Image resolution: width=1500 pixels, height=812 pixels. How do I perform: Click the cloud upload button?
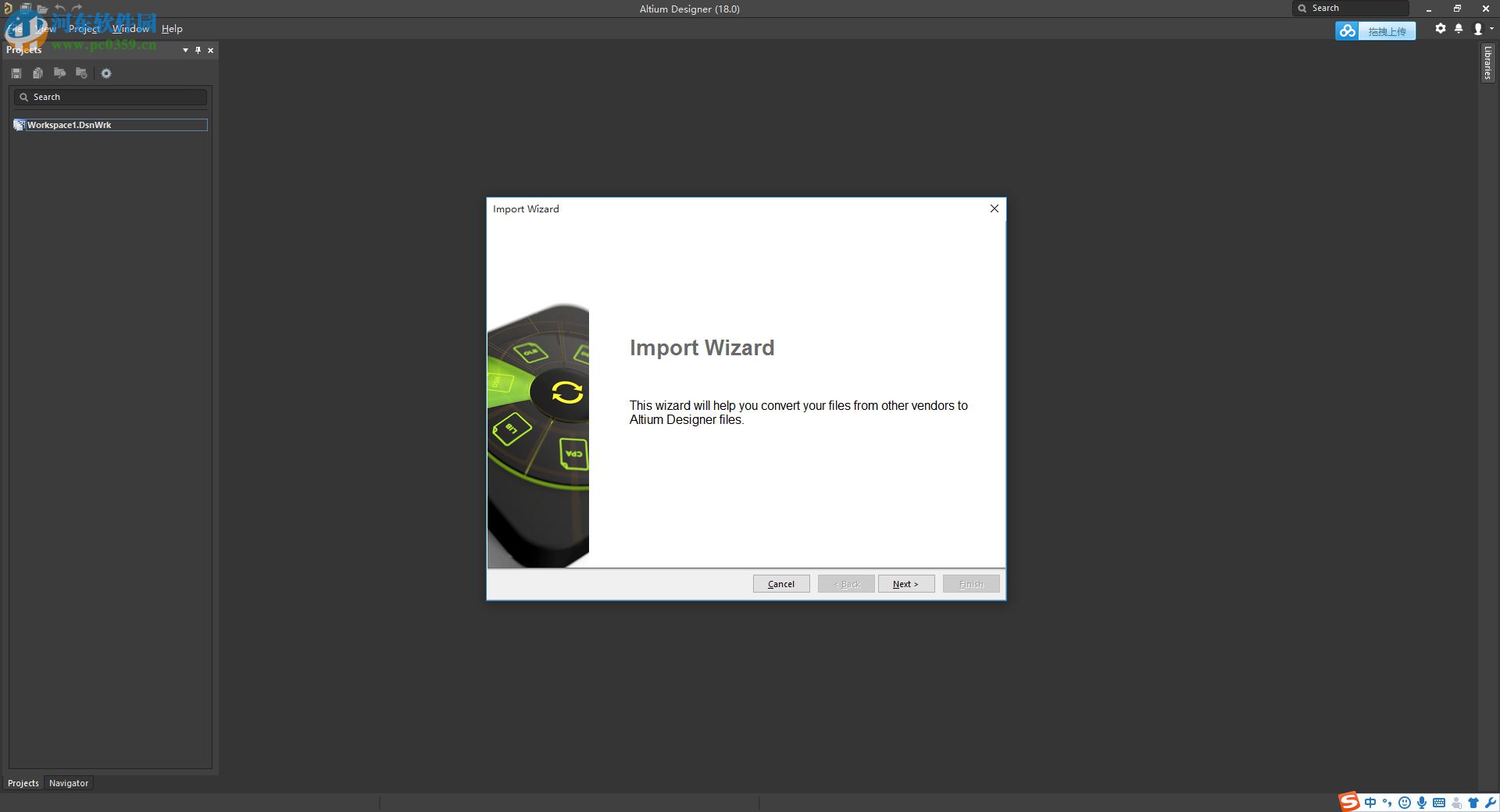(1375, 31)
